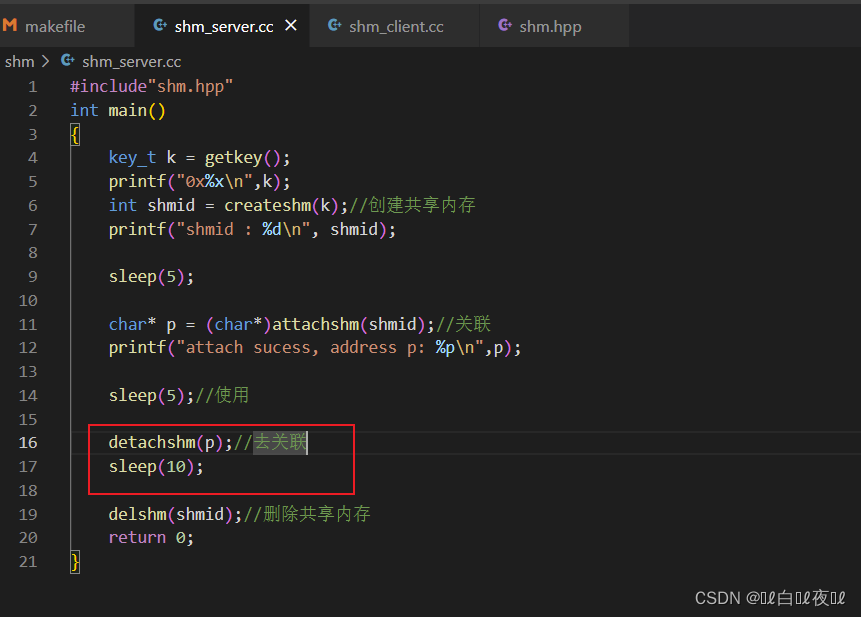The image size is (861, 617).
Task: Select the shm folder in breadcrumb
Action: 20,61
